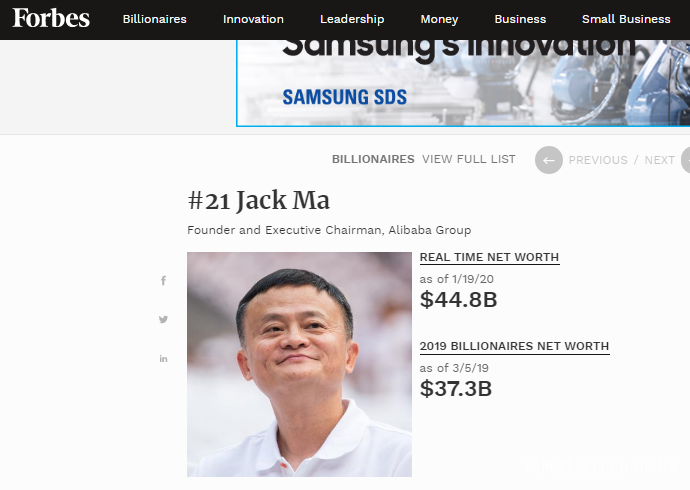Open the Innovation menu
The height and width of the screenshot is (490, 690).
click(253, 19)
